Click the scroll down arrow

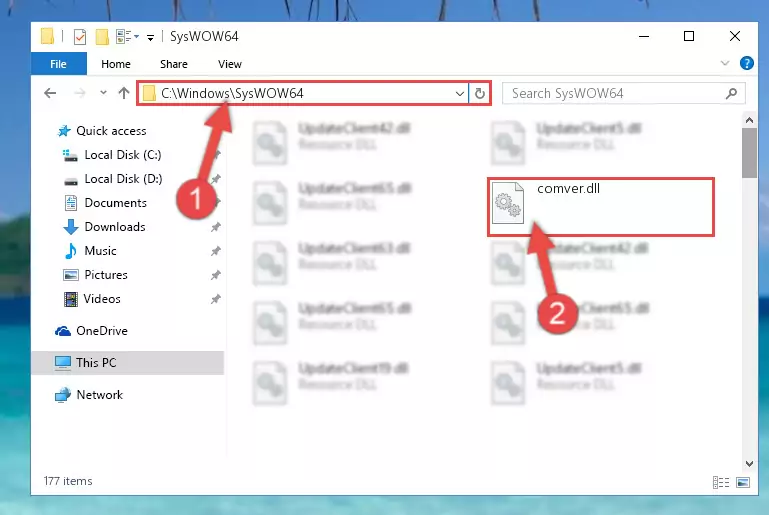[749, 464]
